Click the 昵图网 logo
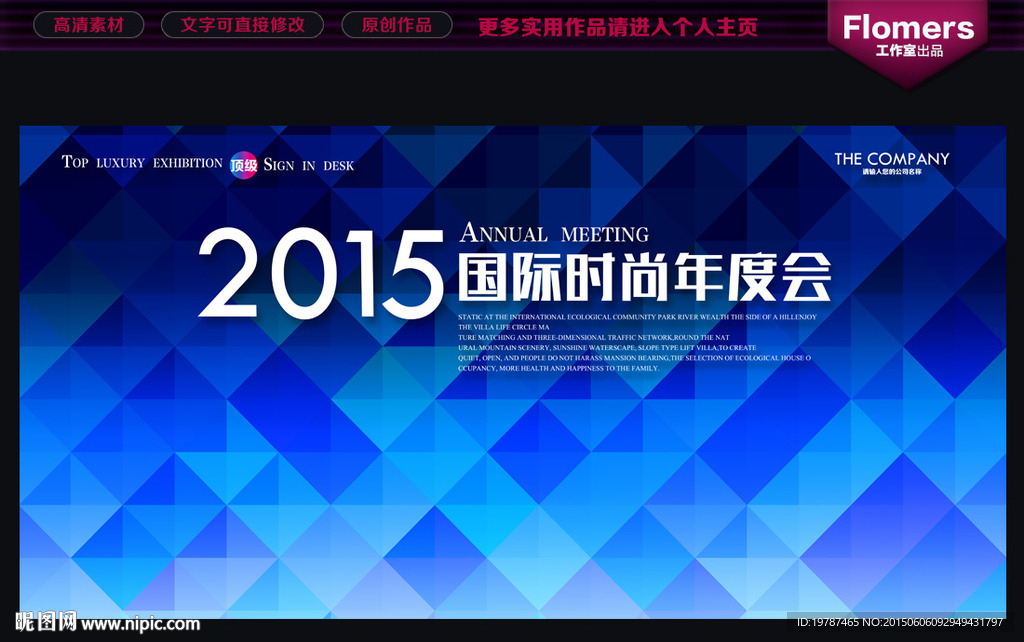This screenshot has height=642, width=1024. (46, 622)
